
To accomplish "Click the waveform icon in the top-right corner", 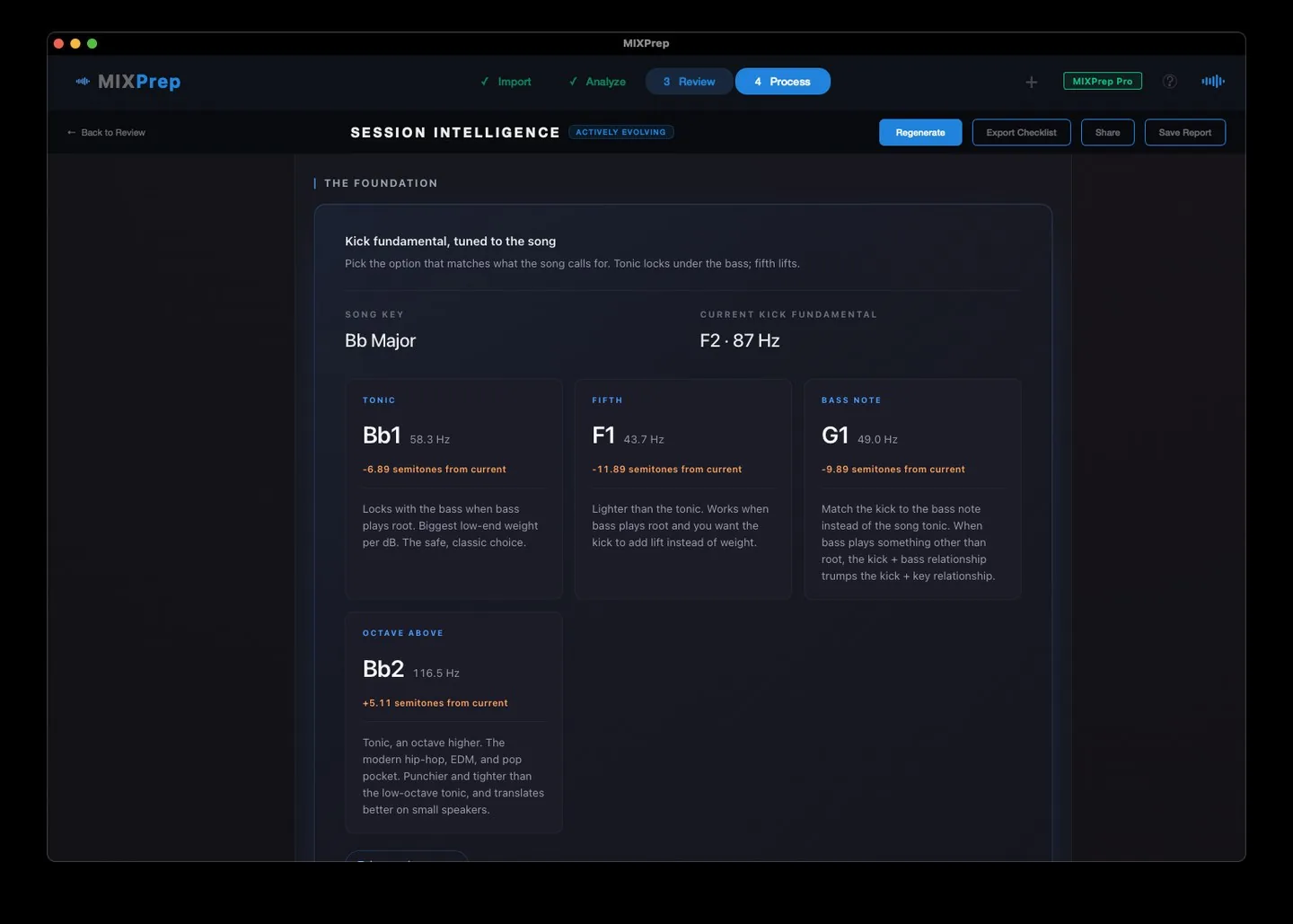I will [x=1213, y=82].
